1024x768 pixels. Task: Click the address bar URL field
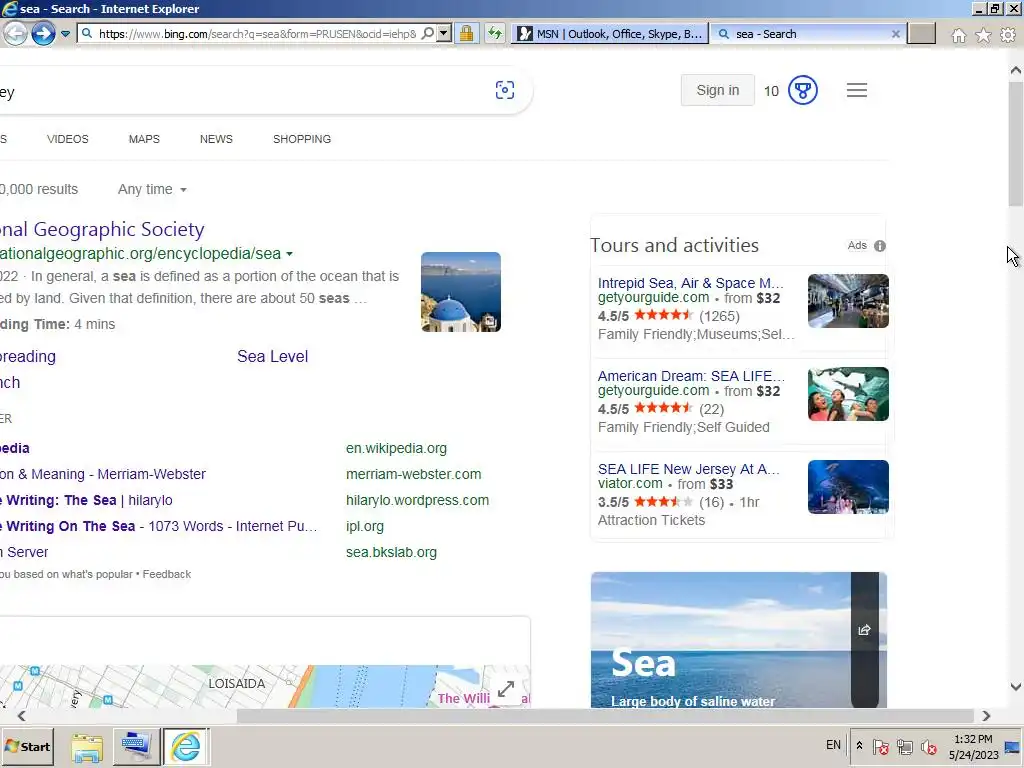coord(257,34)
